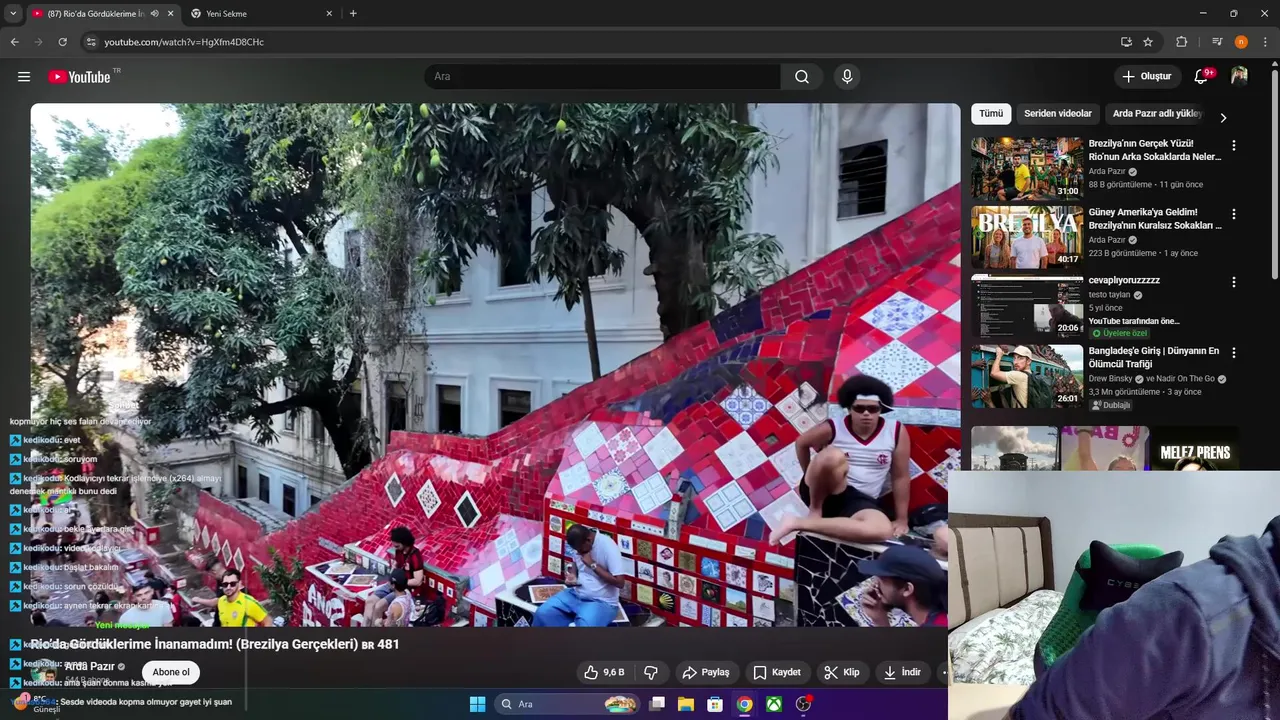Open cevaplıyoruzzzzz video thumbnail
Screen dimensions: 1280x720
(x=1027, y=306)
